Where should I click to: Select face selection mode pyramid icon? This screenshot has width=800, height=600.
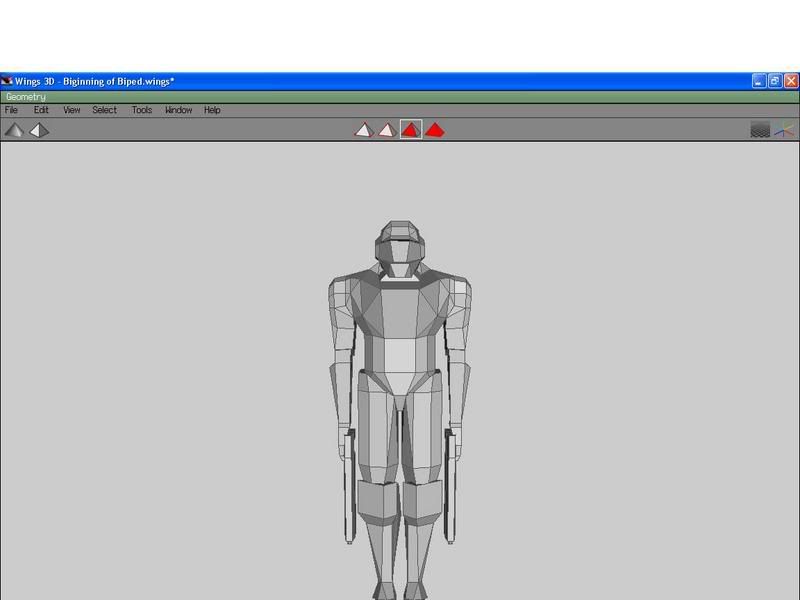click(411, 130)
